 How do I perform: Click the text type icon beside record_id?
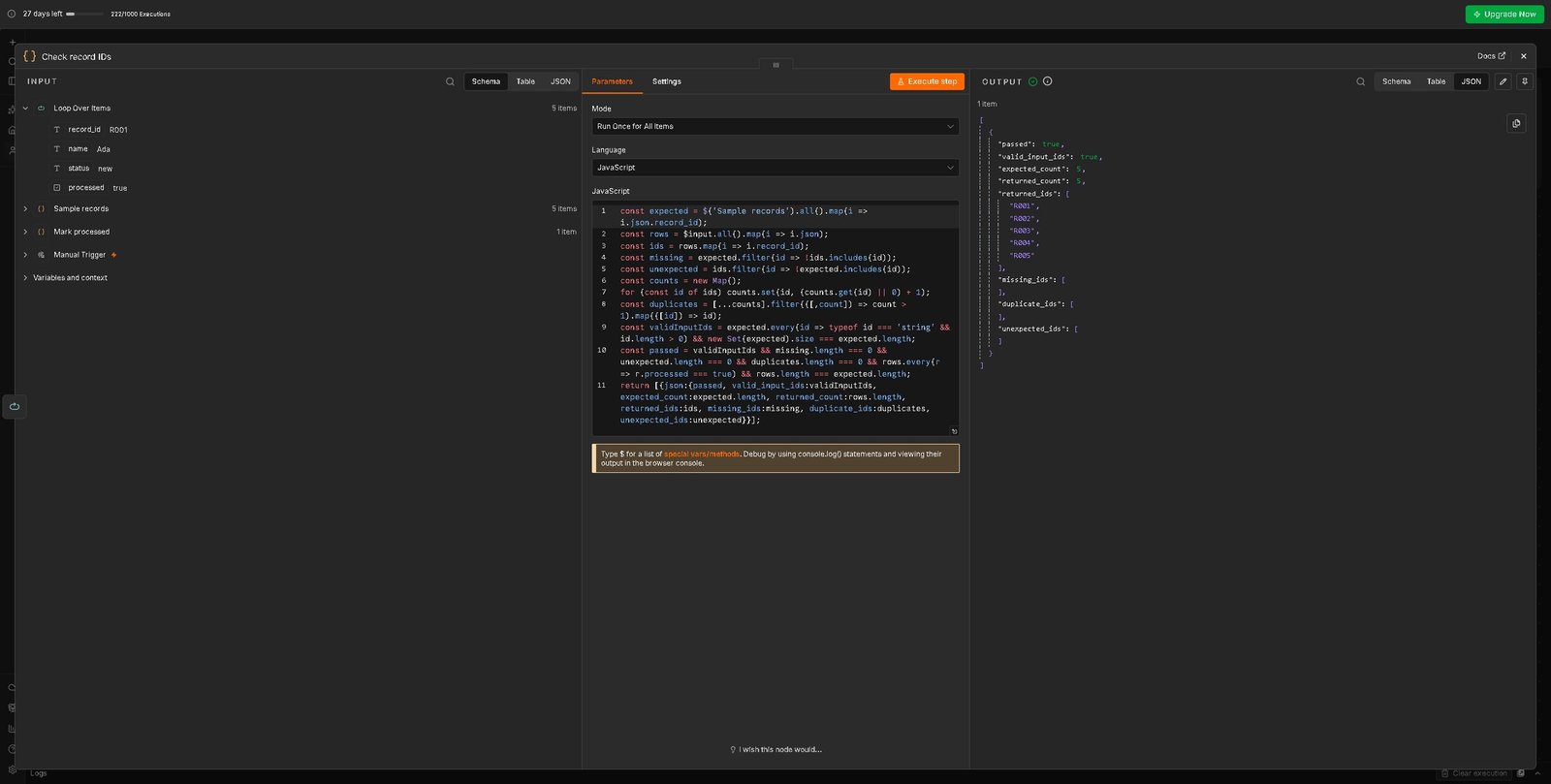[56, 130]
